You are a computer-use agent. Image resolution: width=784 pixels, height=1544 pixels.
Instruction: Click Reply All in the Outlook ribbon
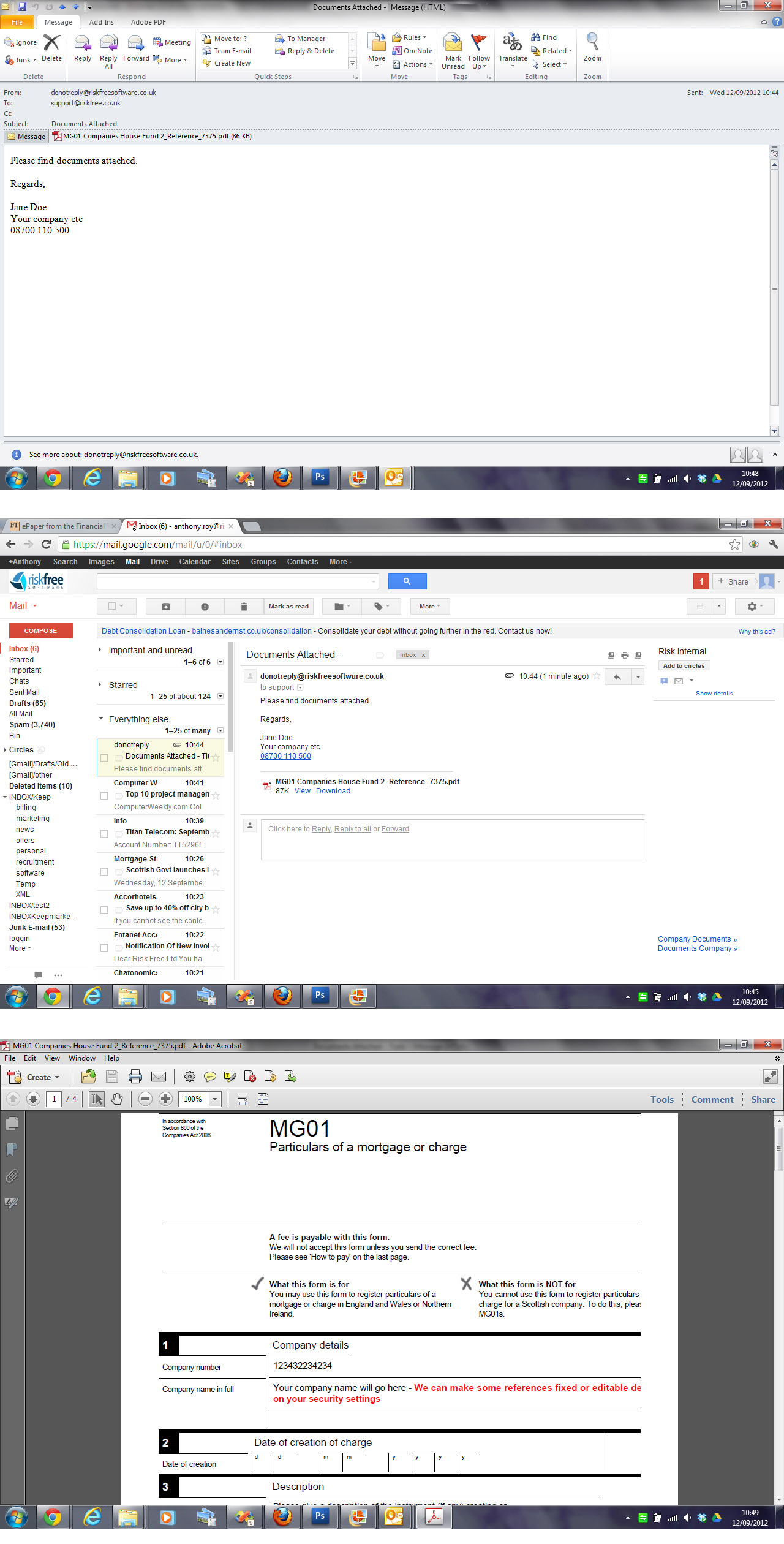coord(108,51)
